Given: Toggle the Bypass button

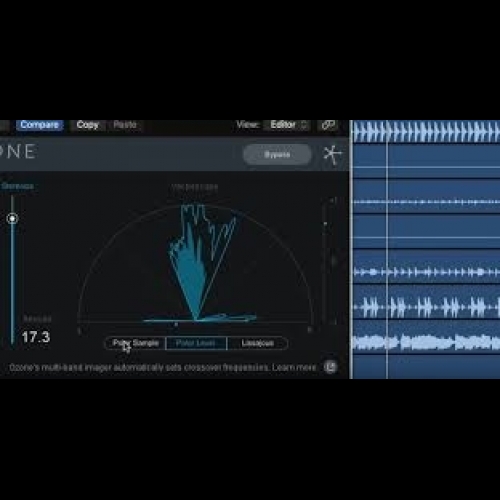Looking at the screenshot, I should (277, 155).
